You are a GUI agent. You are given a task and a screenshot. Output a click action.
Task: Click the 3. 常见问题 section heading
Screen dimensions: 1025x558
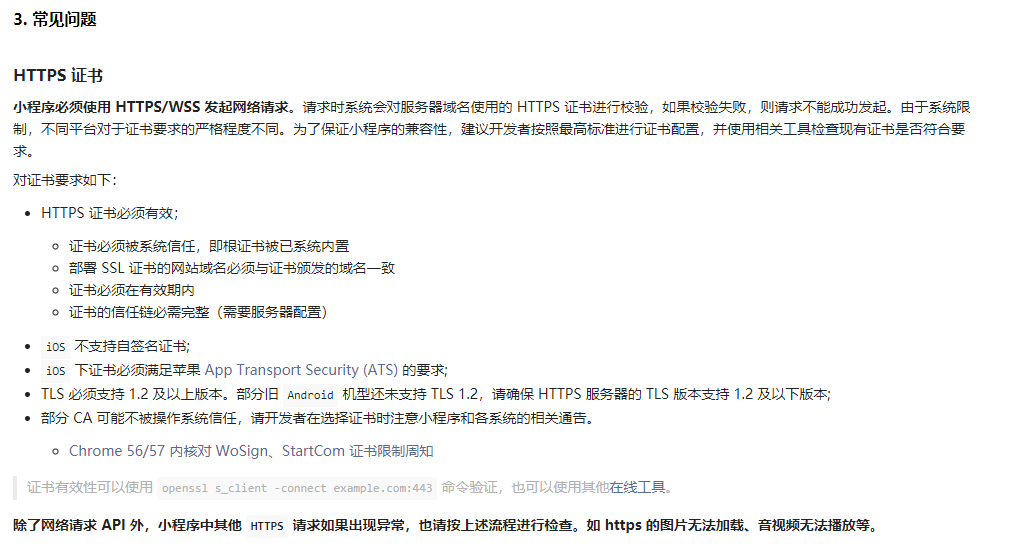point(55,20)
